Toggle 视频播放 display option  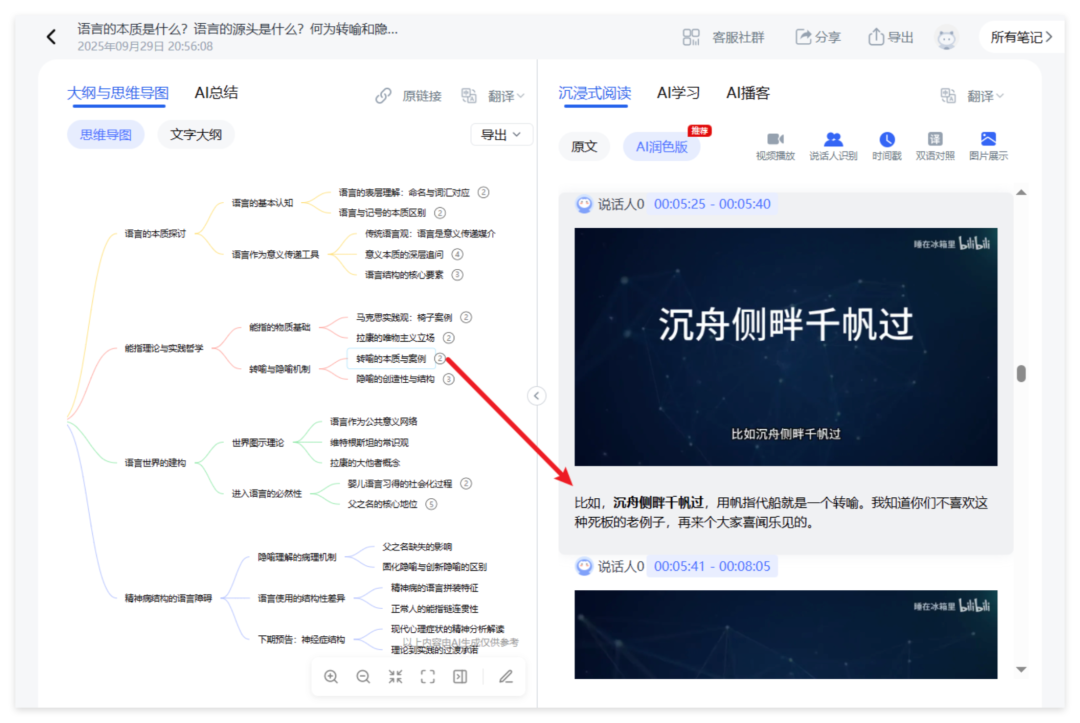pos(775,146)
